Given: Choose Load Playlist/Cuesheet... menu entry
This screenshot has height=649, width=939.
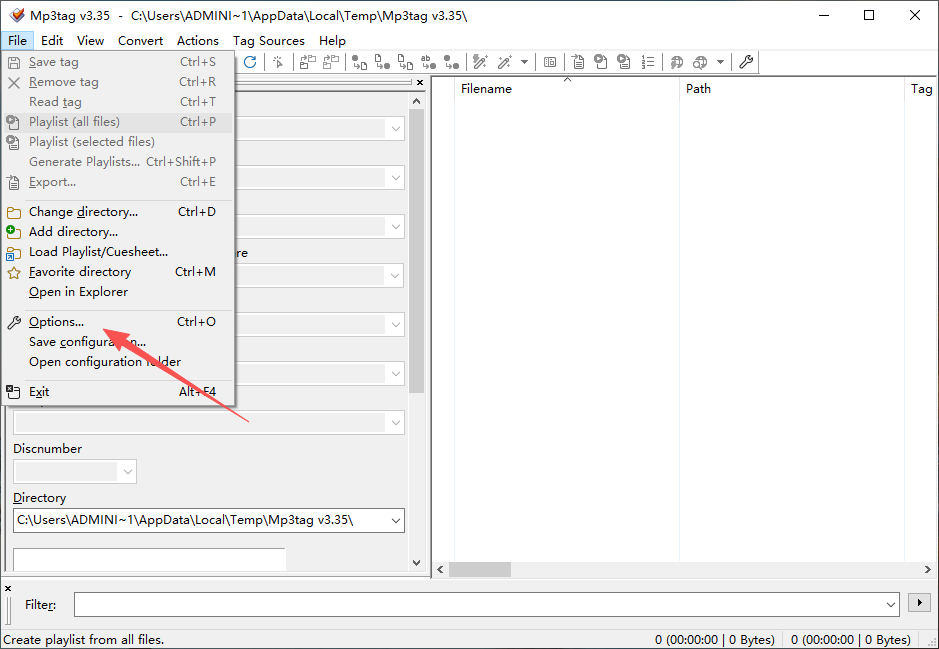Looking at the screenshot, I should pos(117,252).
